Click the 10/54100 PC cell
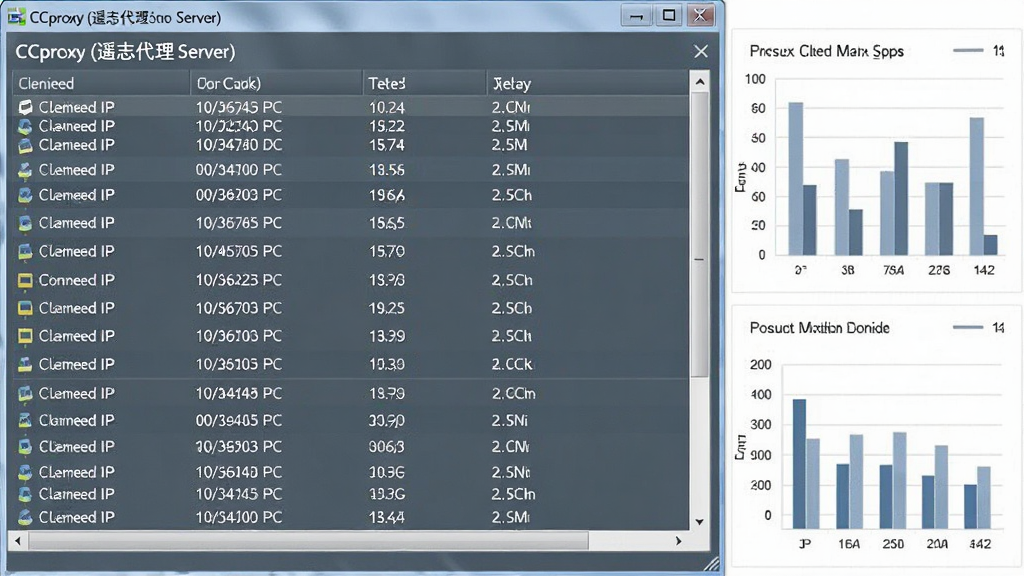The image size is (1024, 576). pos(239,517)
